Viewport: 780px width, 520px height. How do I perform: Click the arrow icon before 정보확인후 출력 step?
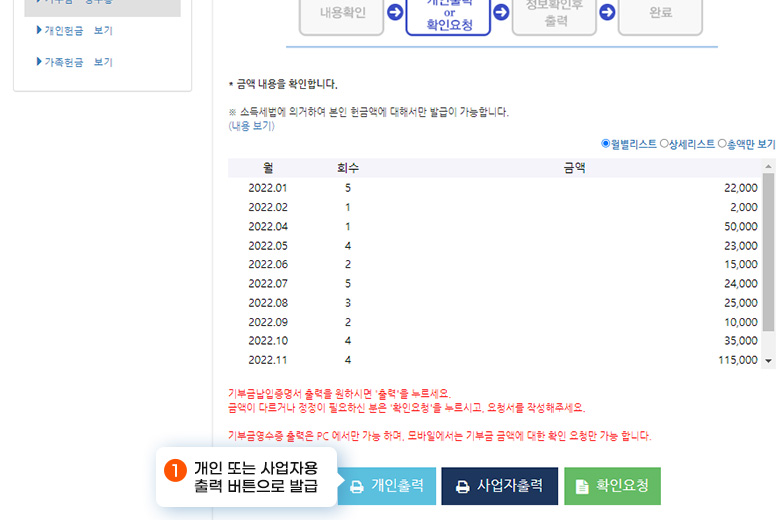coord(501,13)
